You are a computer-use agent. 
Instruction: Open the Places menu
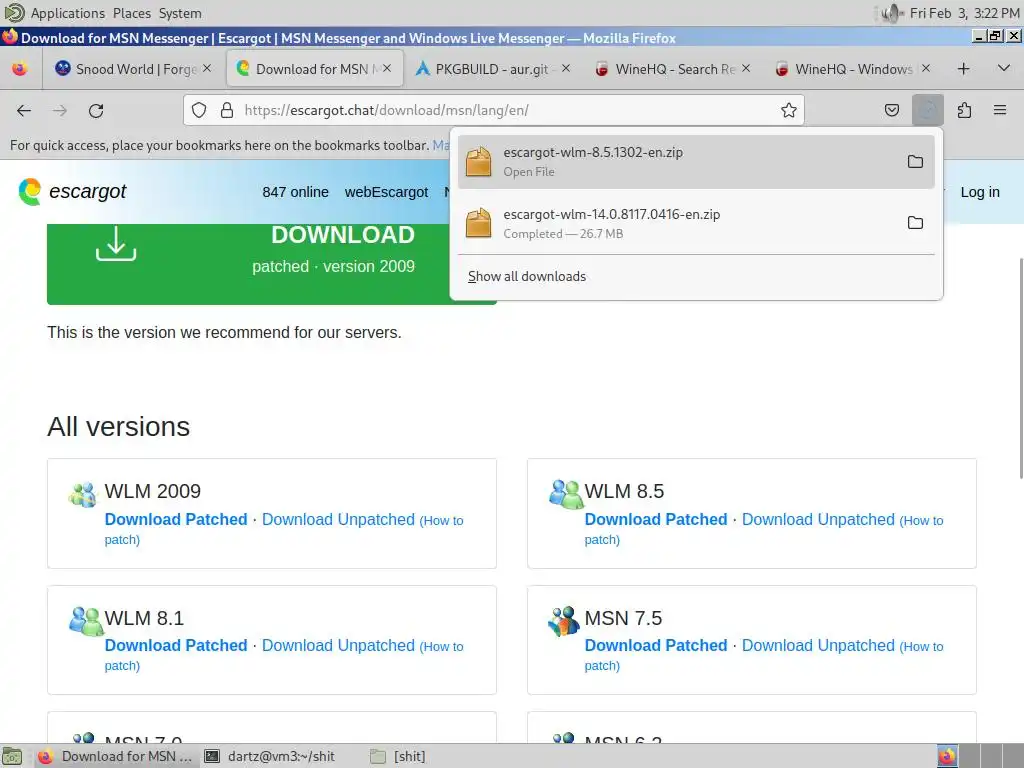[132, 13]
